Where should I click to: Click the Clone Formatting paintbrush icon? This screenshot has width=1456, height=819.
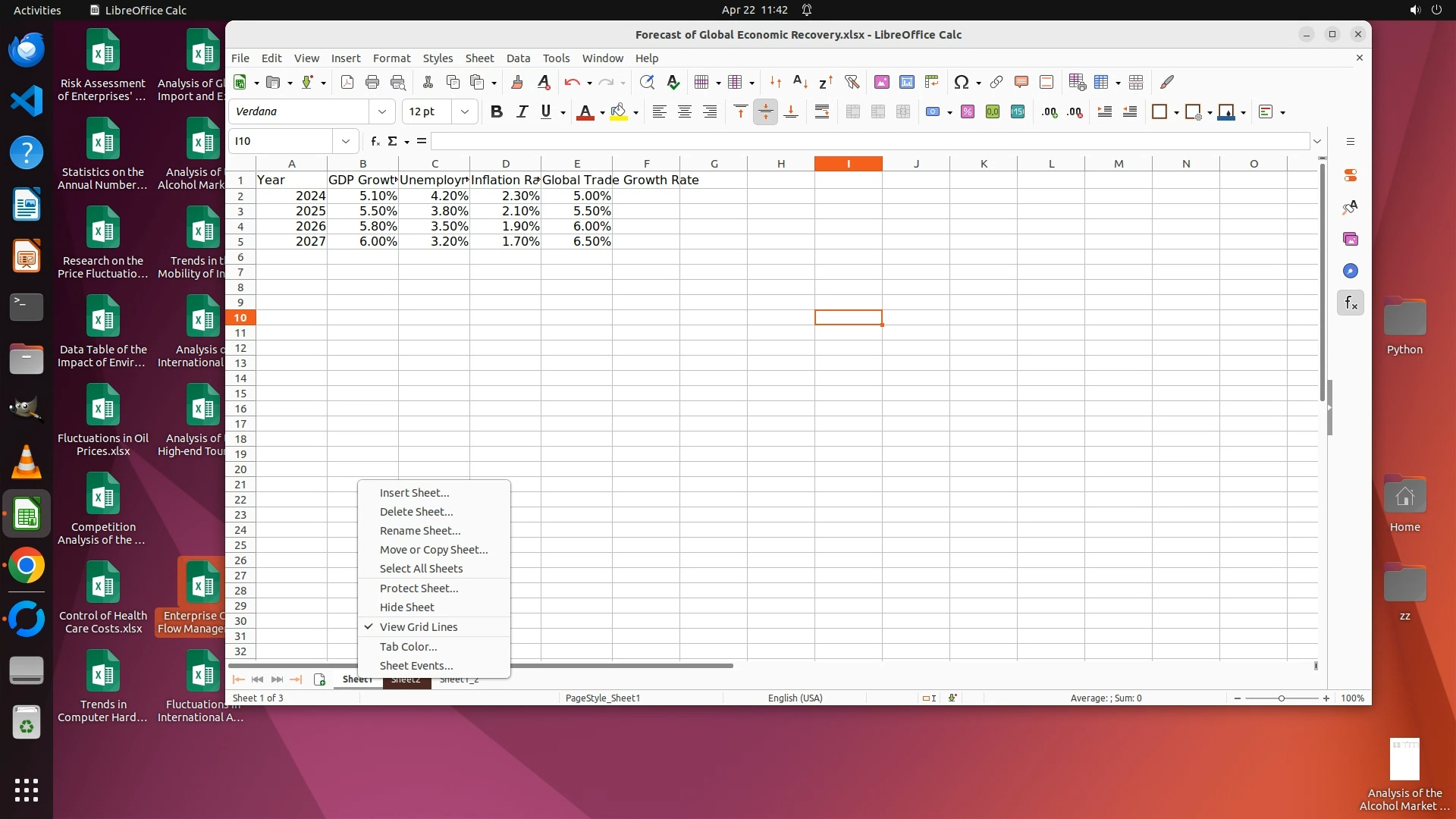coord(517,82)
